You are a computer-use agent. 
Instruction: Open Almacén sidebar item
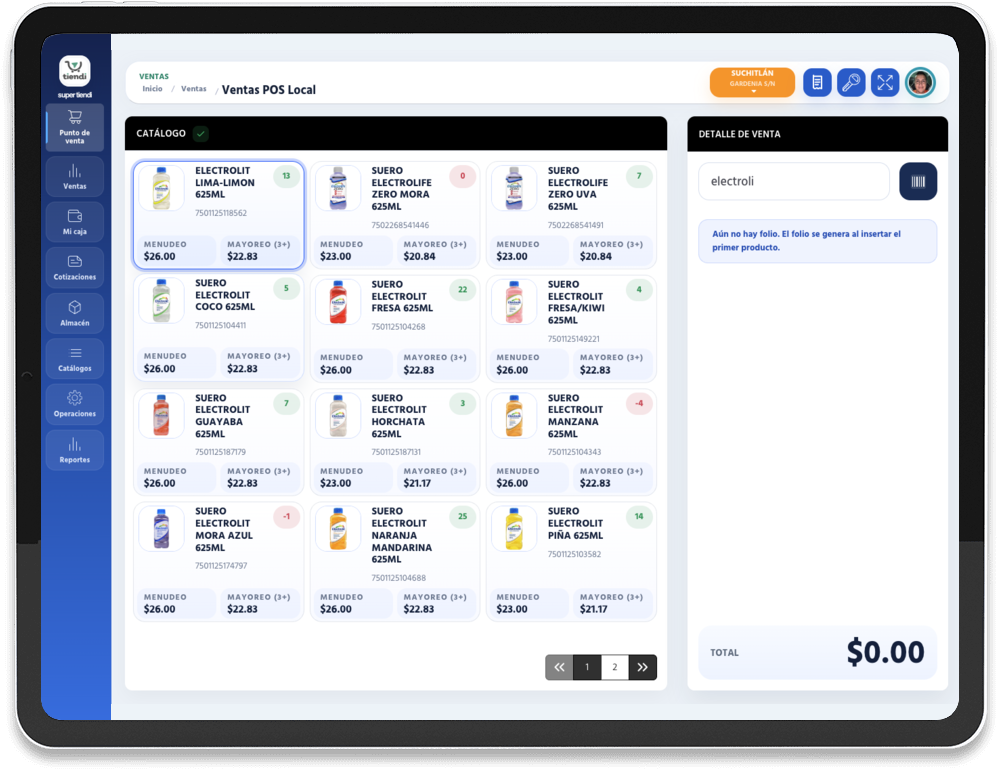pos(75,313)
